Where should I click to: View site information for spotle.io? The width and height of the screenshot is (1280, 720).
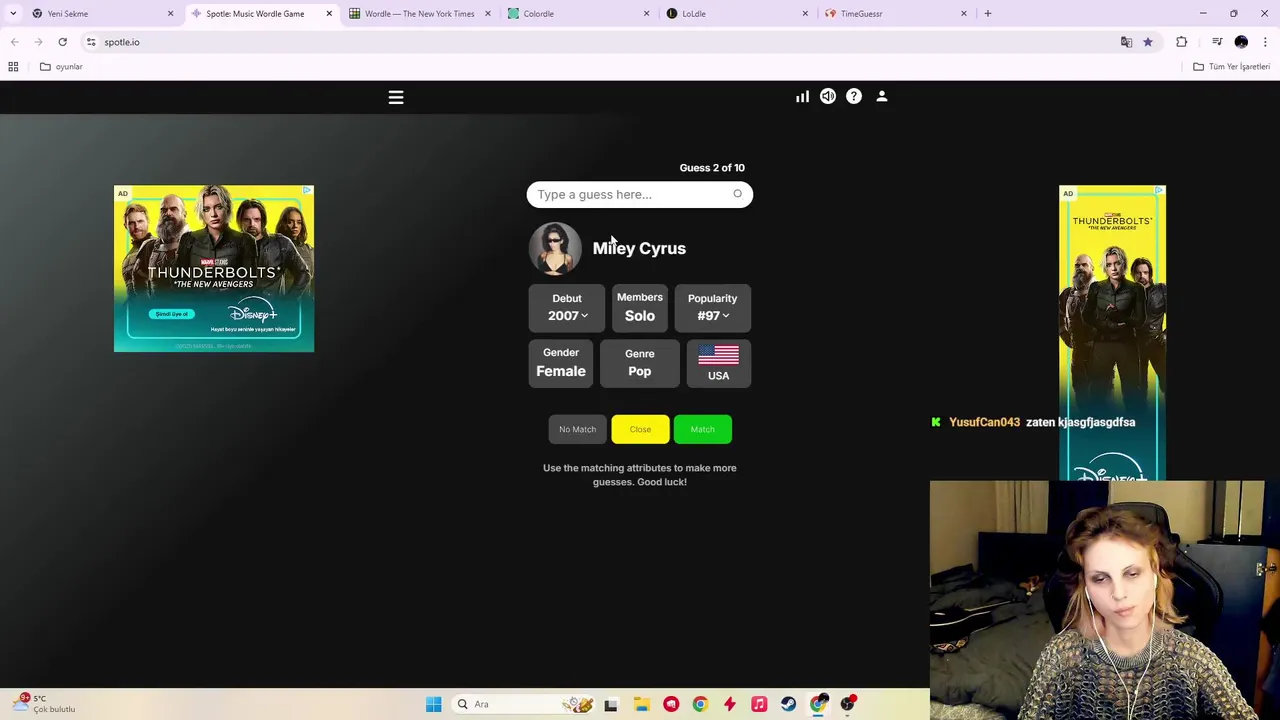pos(91,42)
